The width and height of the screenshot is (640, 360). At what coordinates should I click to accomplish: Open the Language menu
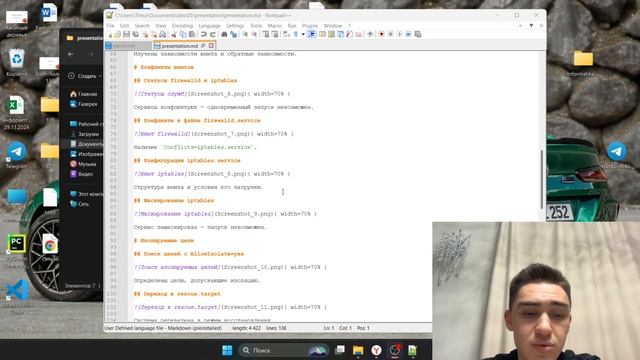coord(209,26)
